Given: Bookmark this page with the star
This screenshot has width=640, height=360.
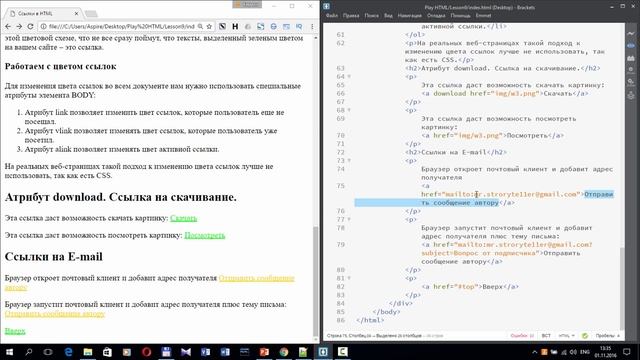Looking at the screenshot, I should click(209, 26).
